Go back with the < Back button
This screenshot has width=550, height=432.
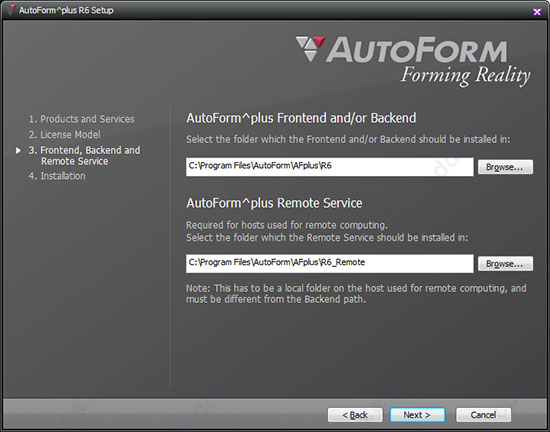(x=355, y=415)
